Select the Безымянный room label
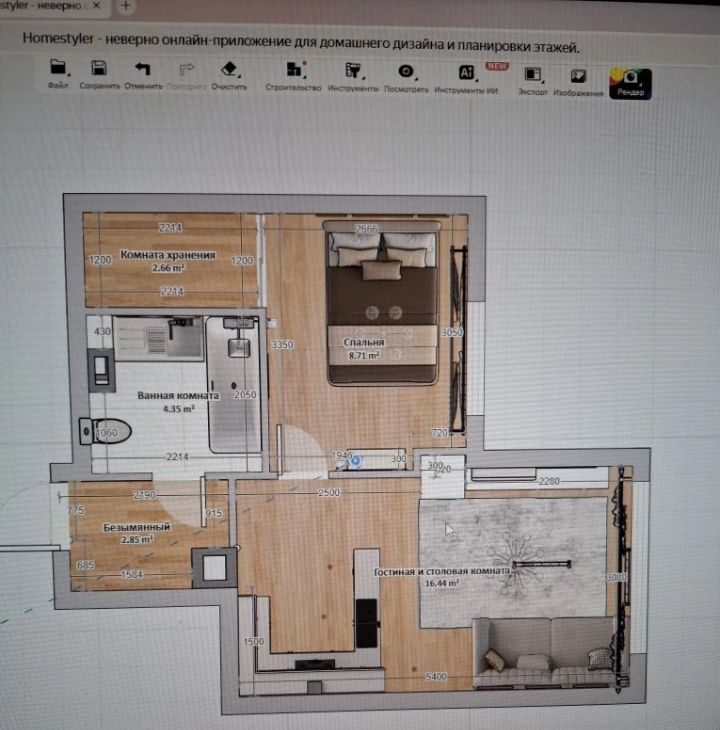This screenshot has height=730, width=720. coord(136,527)
